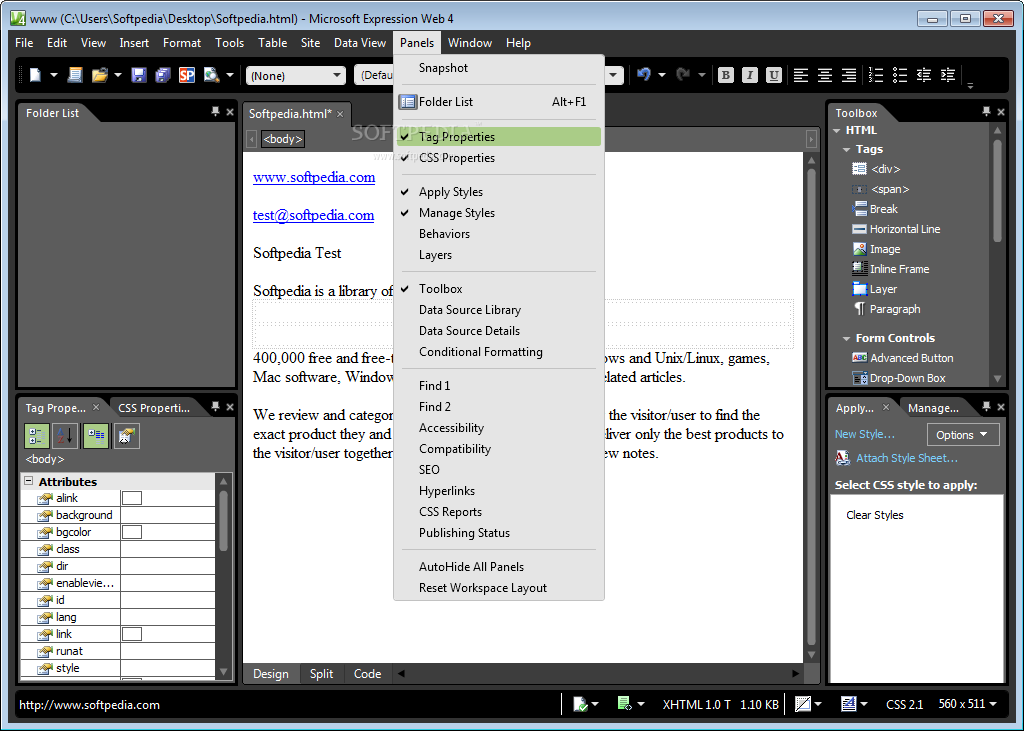The height and width of the screenshot is (731, 1024).
Task: Click the Increase Indent icon
Action: click(948, 75)
